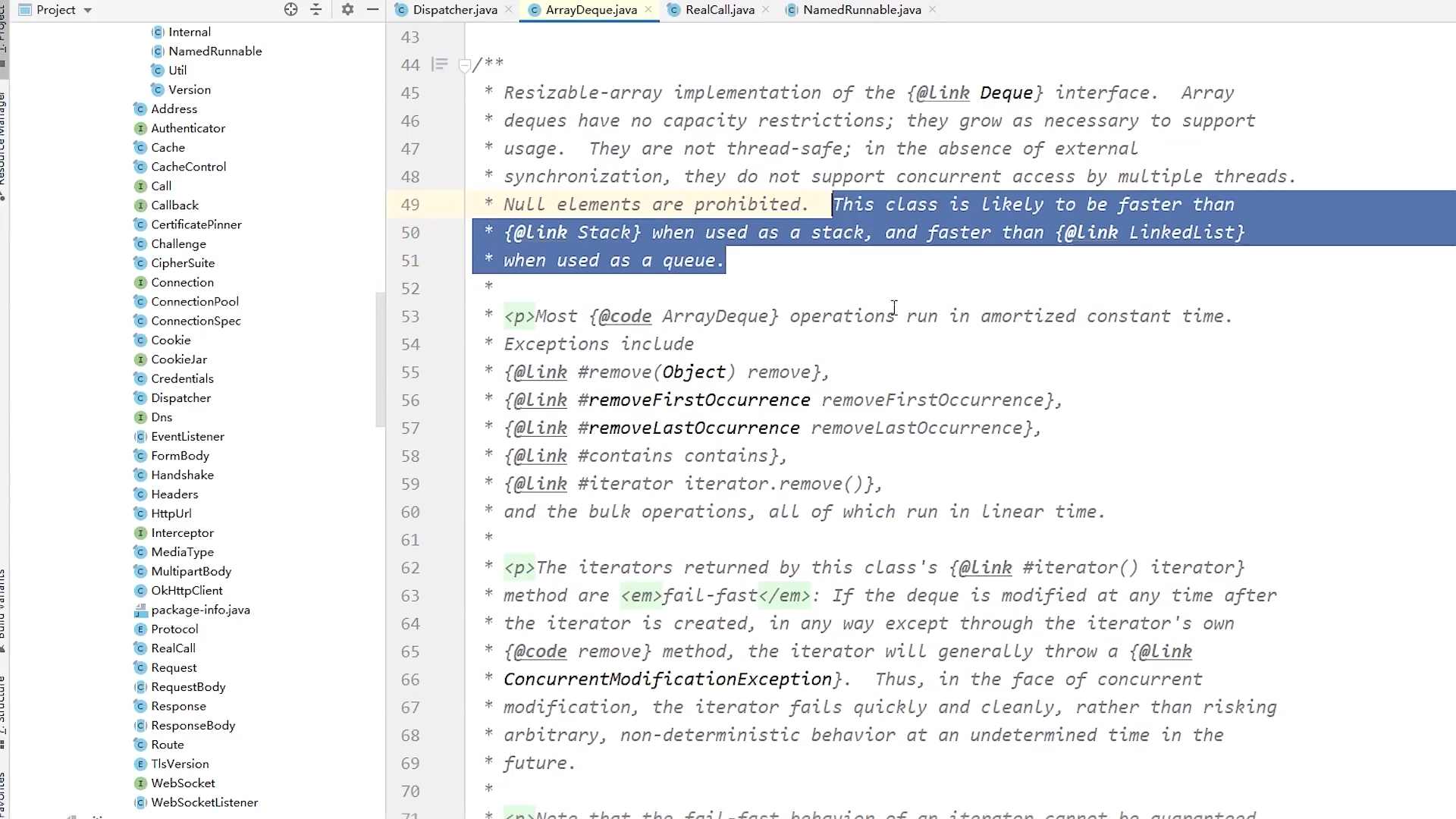Click the WebSocket interface icon
This screenshot has width=1456, height=819.
pyautogui.click(x=140, y=783)
